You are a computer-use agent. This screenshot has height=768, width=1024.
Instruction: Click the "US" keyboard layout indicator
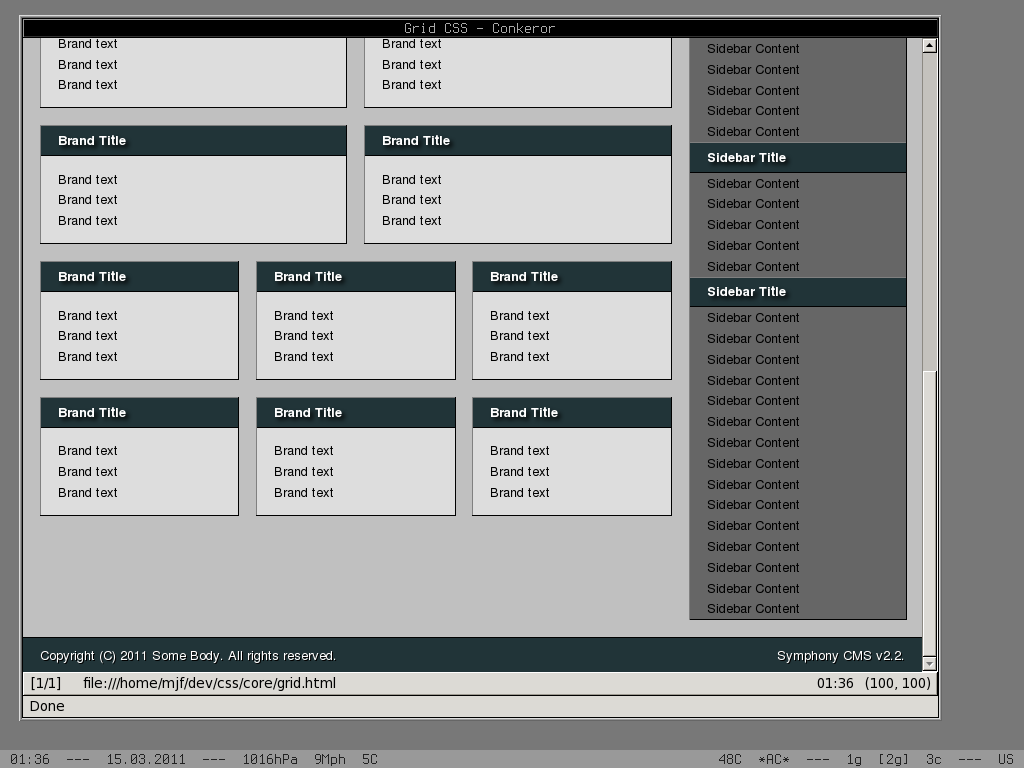(1005, 759)
